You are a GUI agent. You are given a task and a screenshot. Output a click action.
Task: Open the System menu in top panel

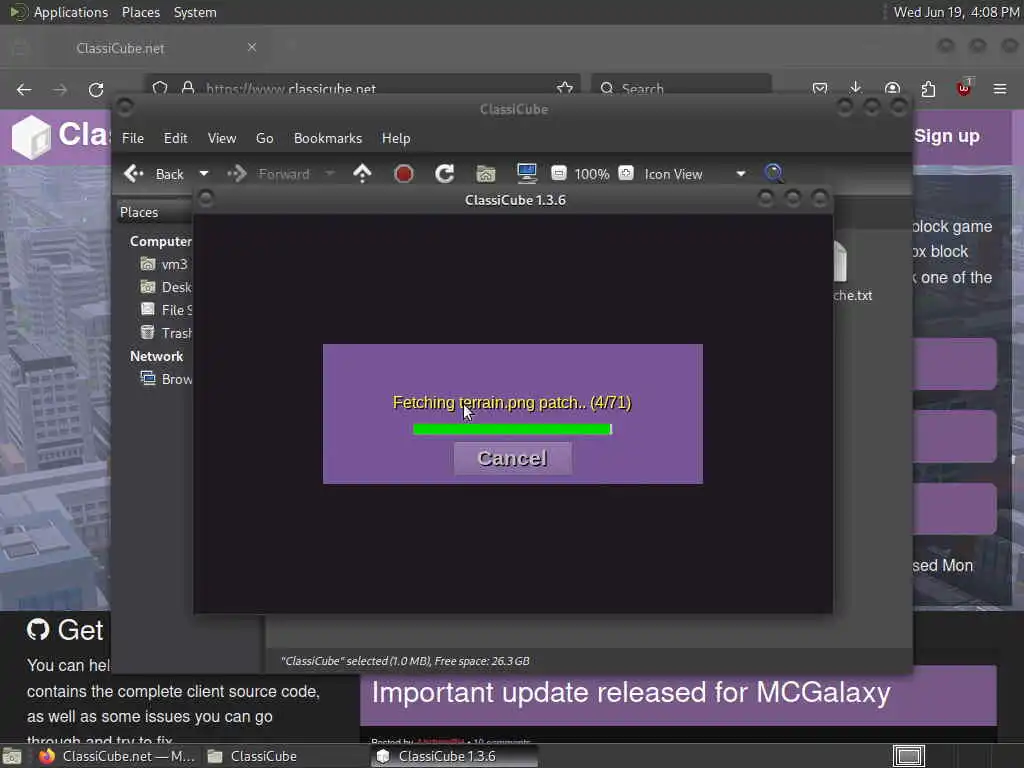click(195, 12)
